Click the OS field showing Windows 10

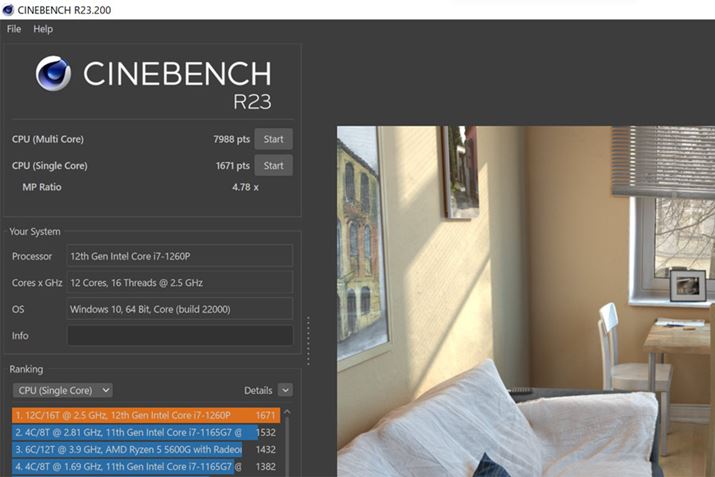point(180,309)
